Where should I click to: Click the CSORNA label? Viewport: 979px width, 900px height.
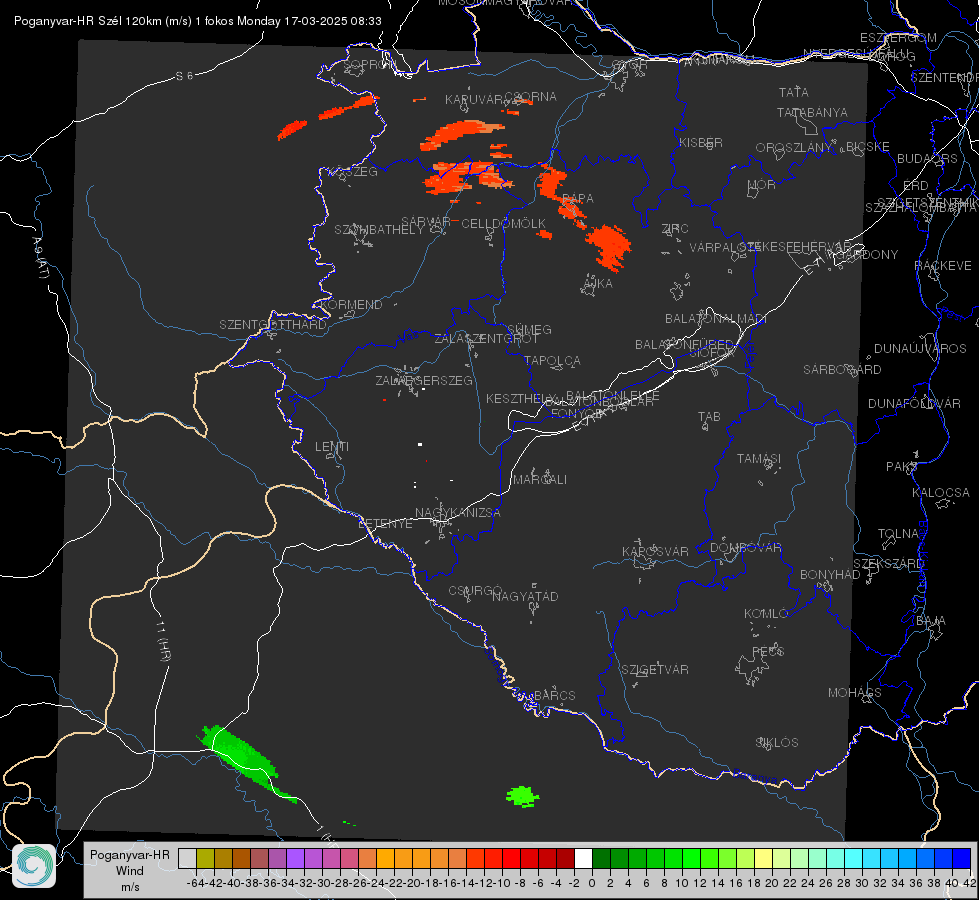pos(530,97)
